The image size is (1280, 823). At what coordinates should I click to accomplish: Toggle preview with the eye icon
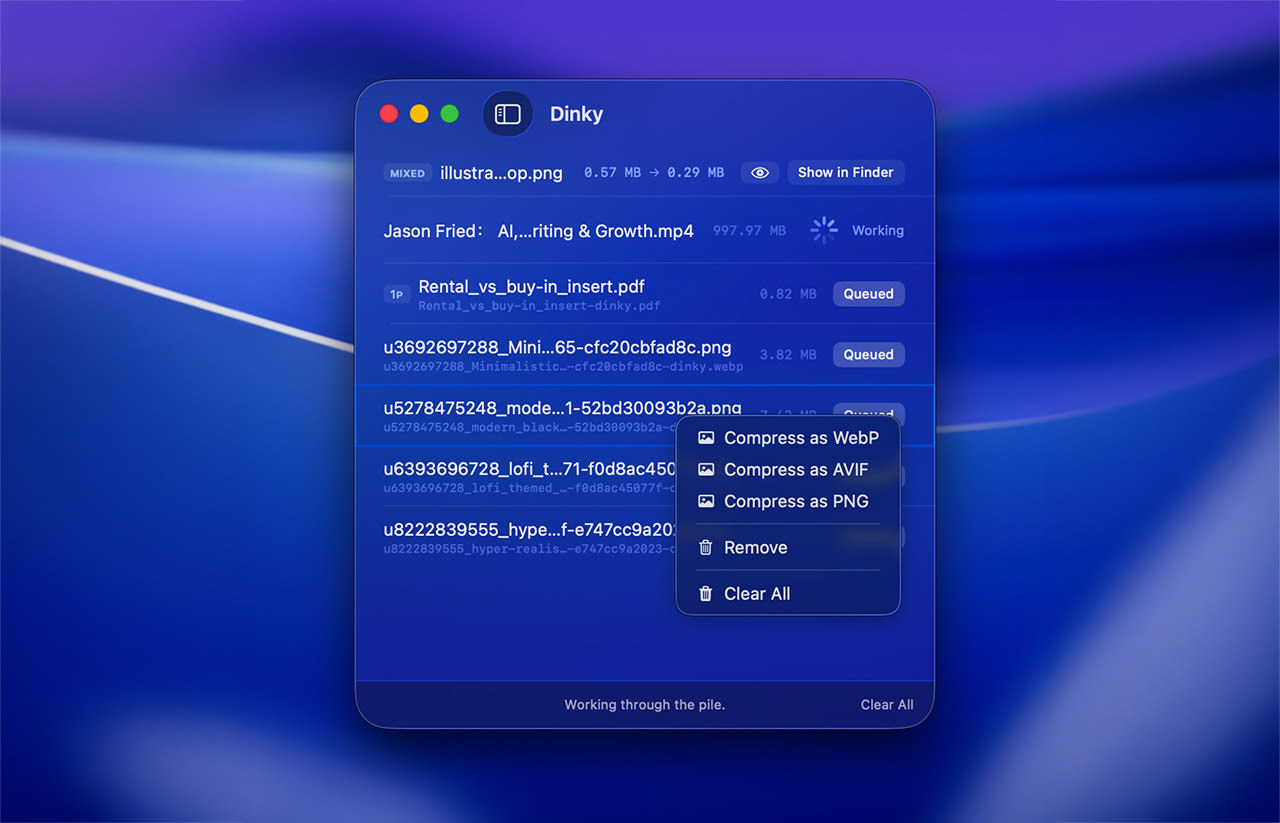coord(760,172)
